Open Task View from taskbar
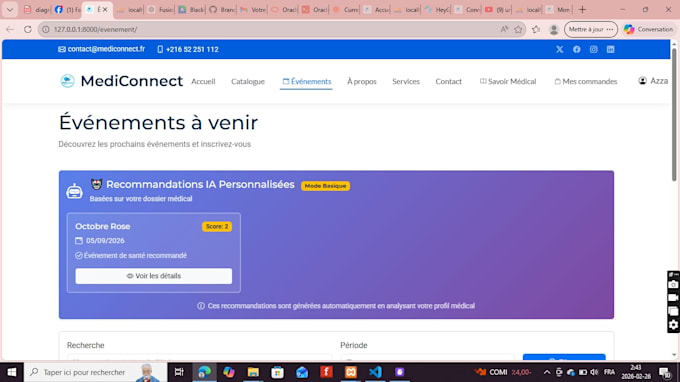Viewport: 680px width, 382px height. [179, 372]
